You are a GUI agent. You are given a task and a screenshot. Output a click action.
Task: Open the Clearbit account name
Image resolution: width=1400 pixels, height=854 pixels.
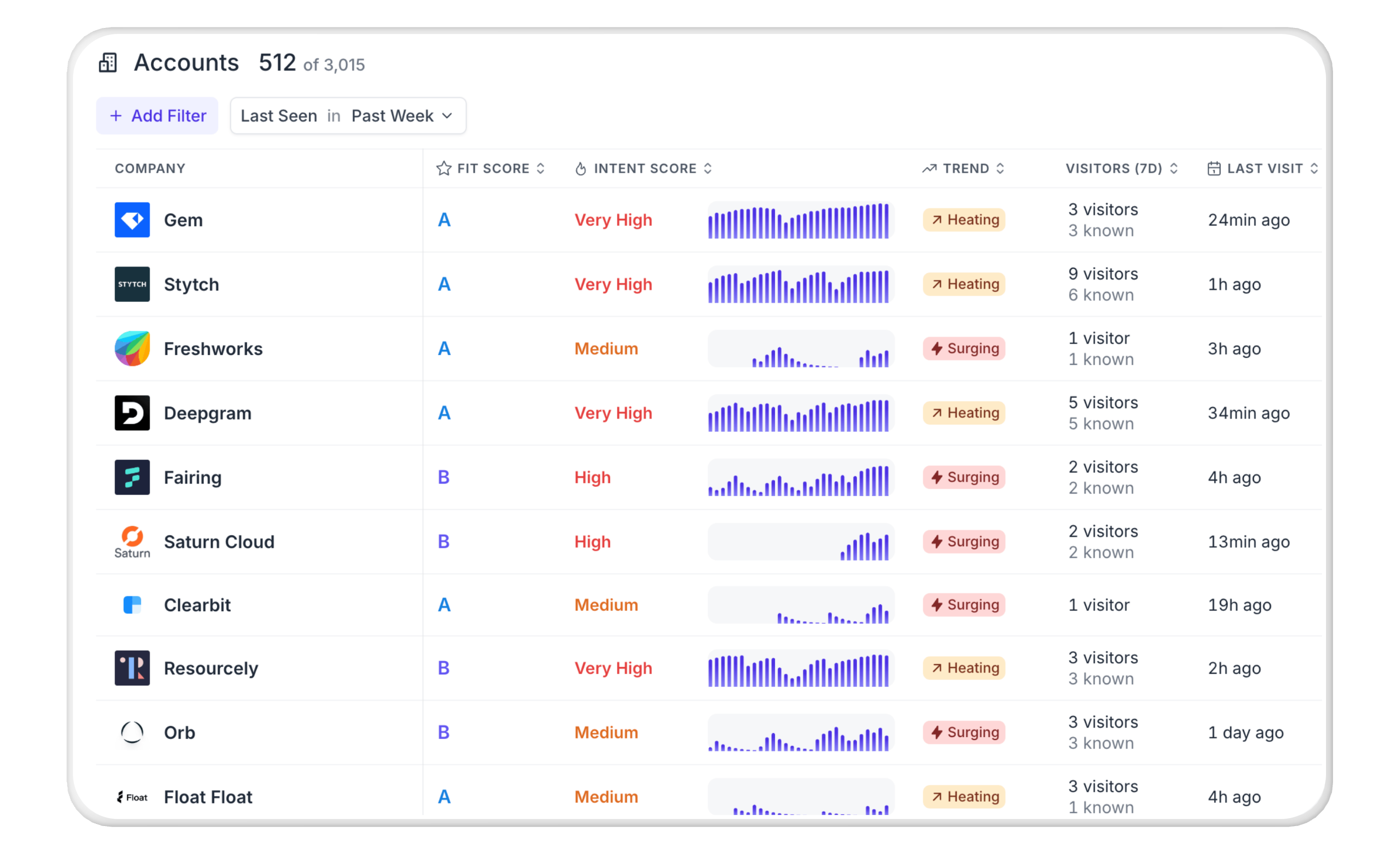[198, 605]
